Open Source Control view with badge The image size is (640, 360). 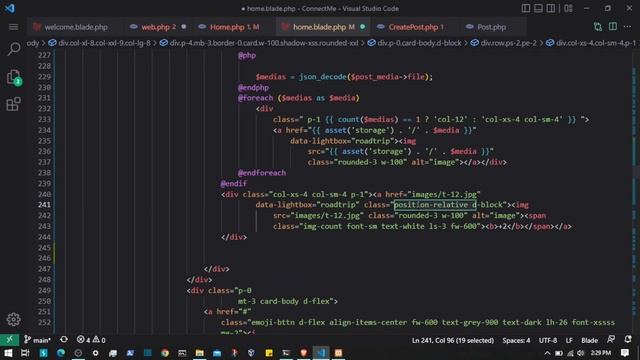click(13, 77)
